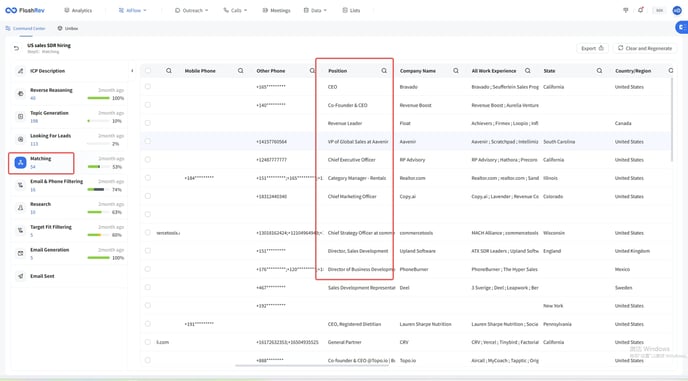688x381 pixels.
Task: Click the Email Generation step label
Action: tap(50, 250)
